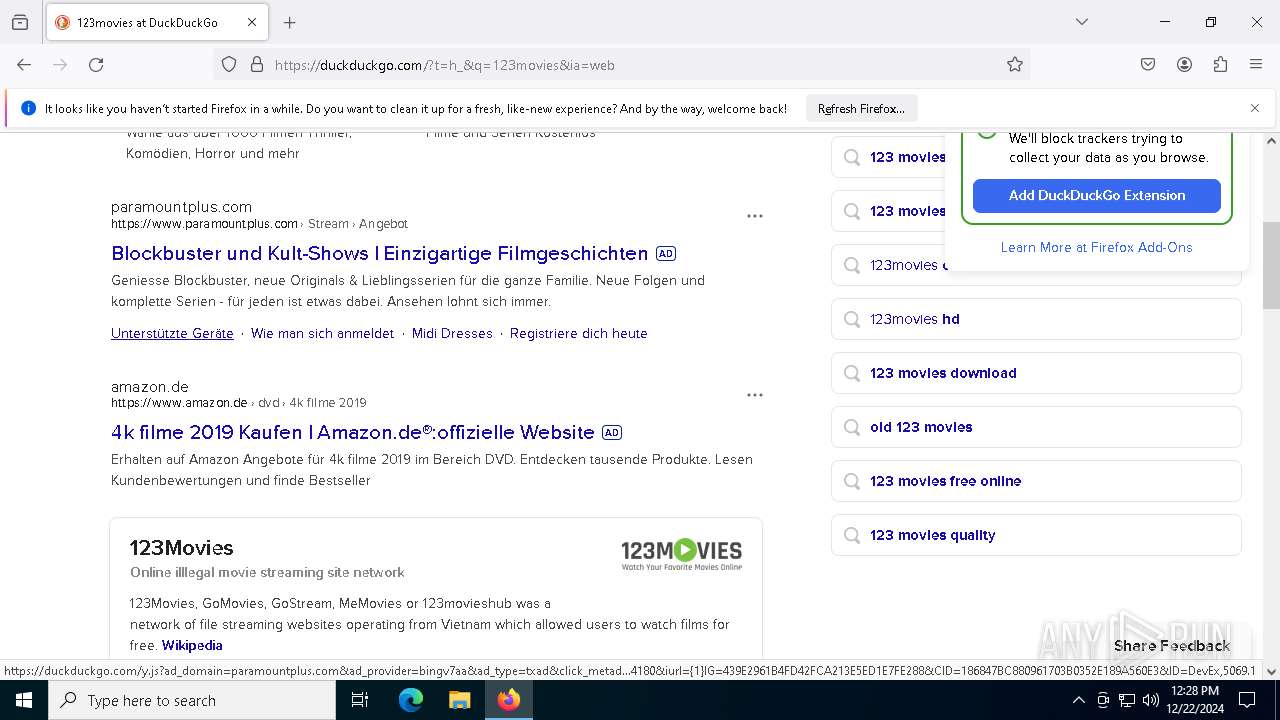This screenshot has height=720, width=1280.
Task: Show hidden system tray icons
Action: click(x=1078, y=701)
